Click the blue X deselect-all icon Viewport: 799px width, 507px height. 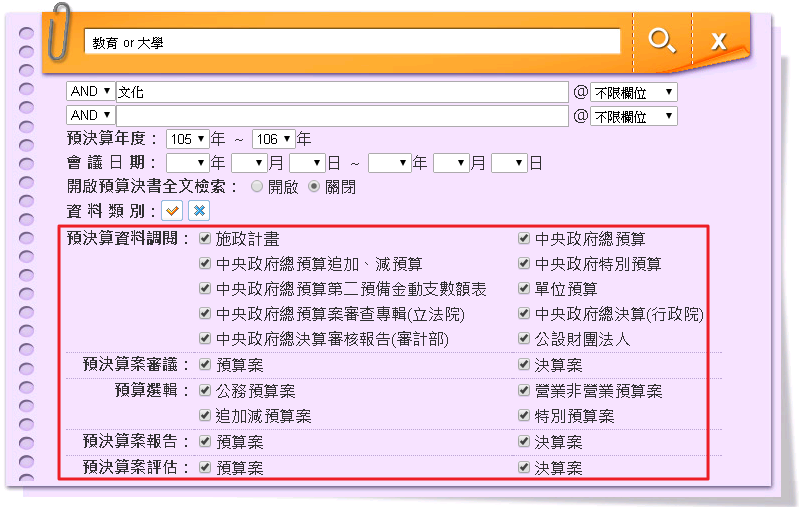coord(198,211)
